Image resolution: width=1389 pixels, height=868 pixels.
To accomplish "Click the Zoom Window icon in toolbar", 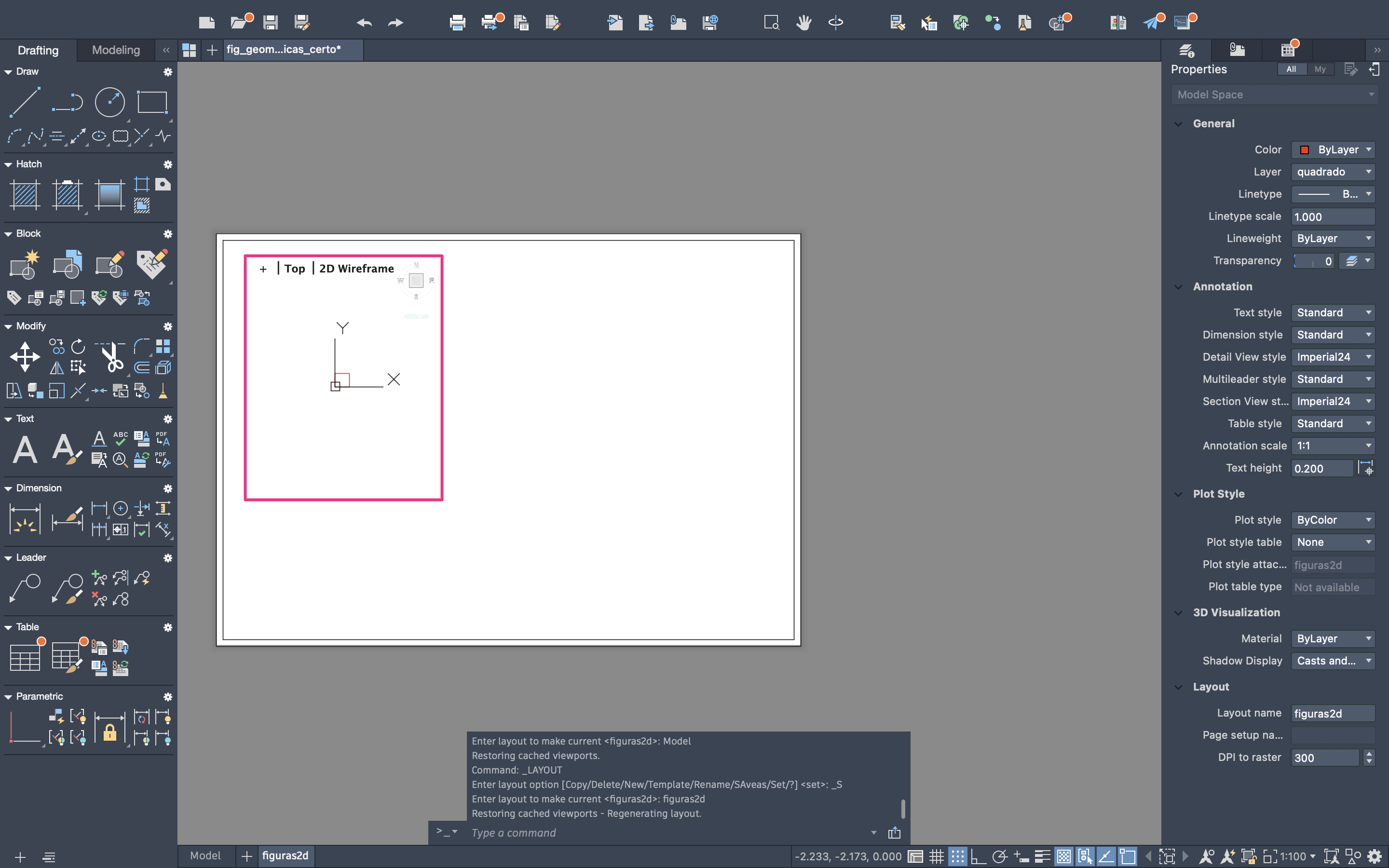I will (771, 23).
